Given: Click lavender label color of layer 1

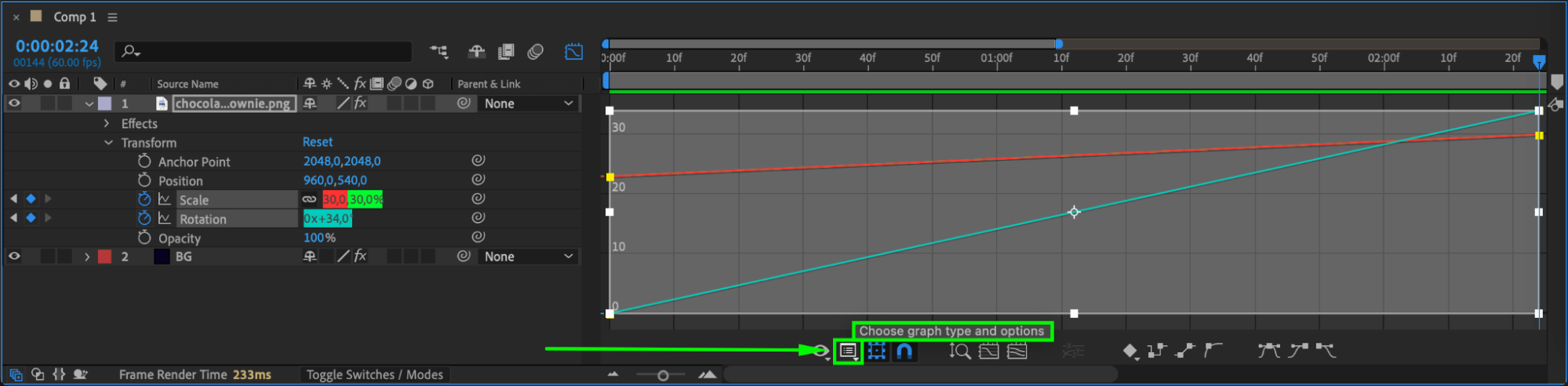Looking at the screenshot, I should point(104,103).
